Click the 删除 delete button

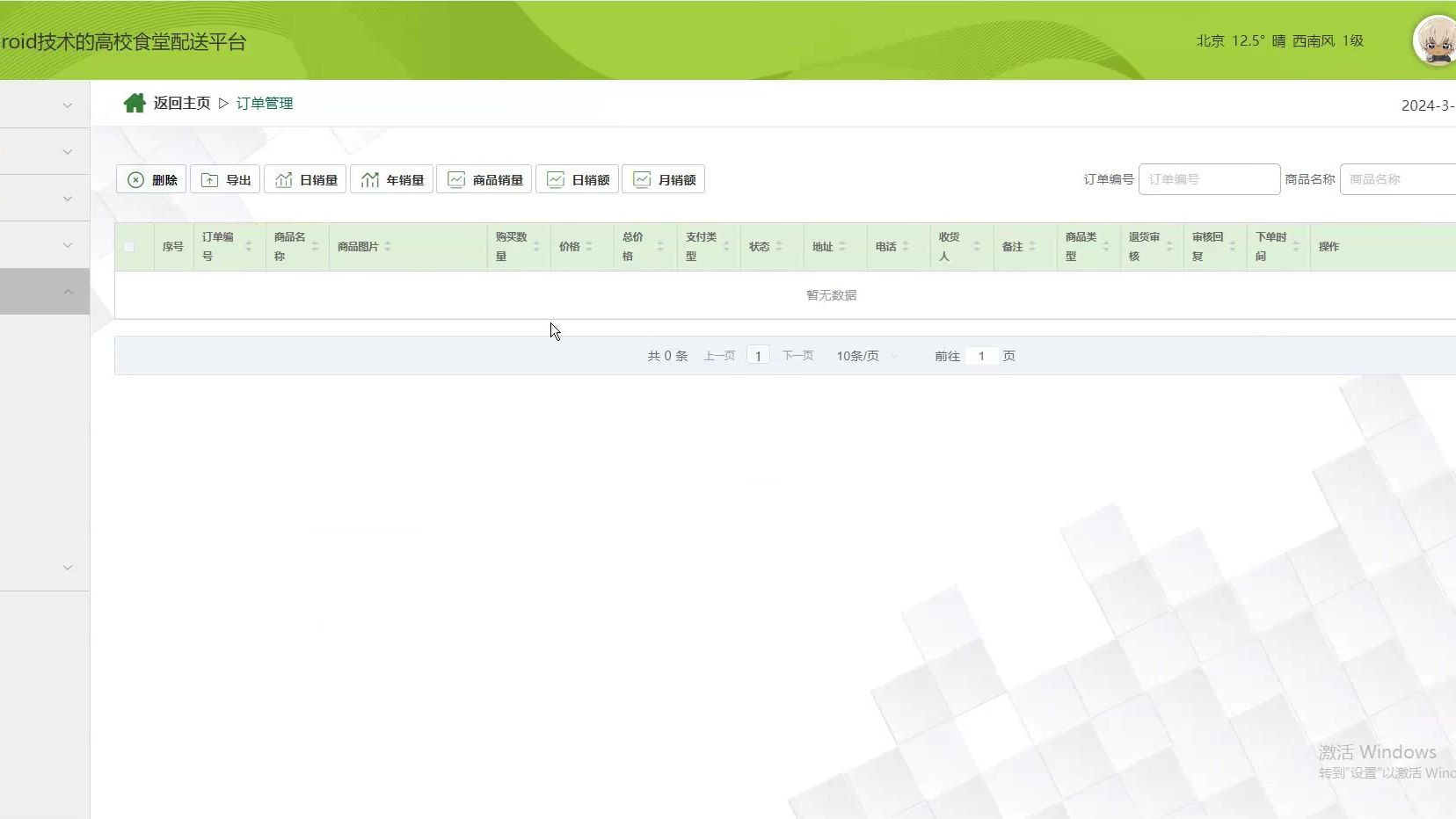[151, 179]
